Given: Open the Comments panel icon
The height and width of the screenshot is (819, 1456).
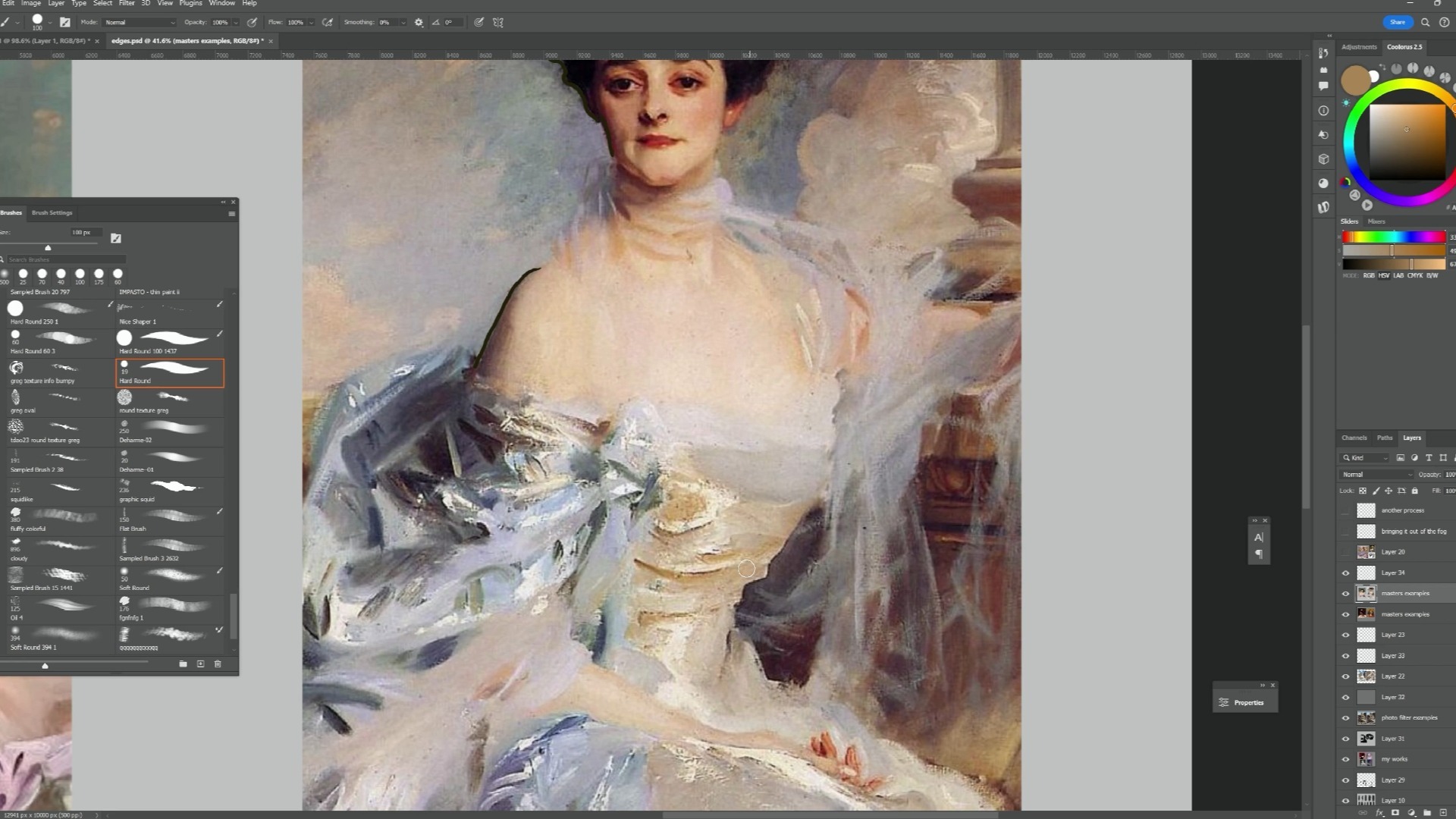Looking at the screenshot, I should [x=1323, y=86].
